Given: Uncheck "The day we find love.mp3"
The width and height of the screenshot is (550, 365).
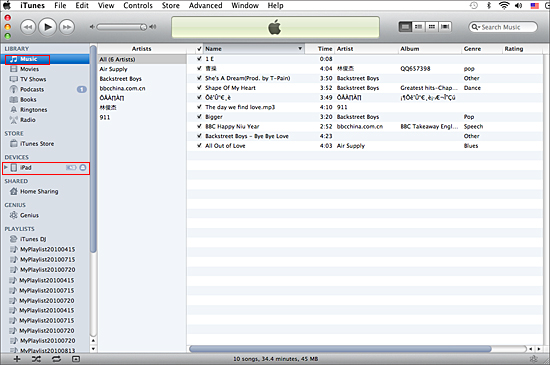Looking at the screenshot, I should point(199,107).
